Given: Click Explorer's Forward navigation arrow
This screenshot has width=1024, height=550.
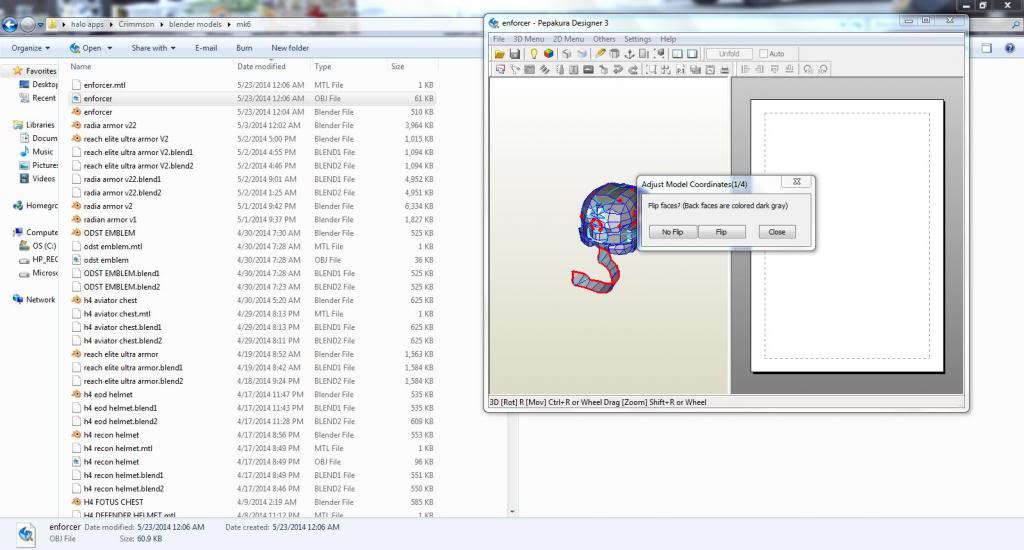Looking at the screenshot, I should (27, 25).
